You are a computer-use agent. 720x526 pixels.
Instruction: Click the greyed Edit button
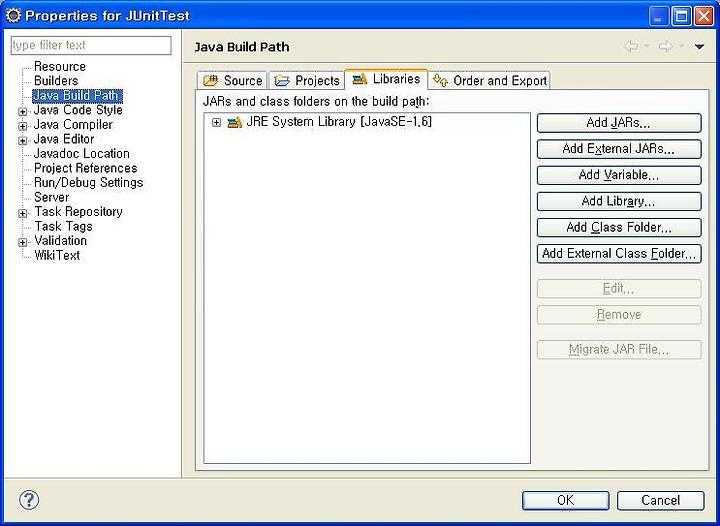click(619, 289)
